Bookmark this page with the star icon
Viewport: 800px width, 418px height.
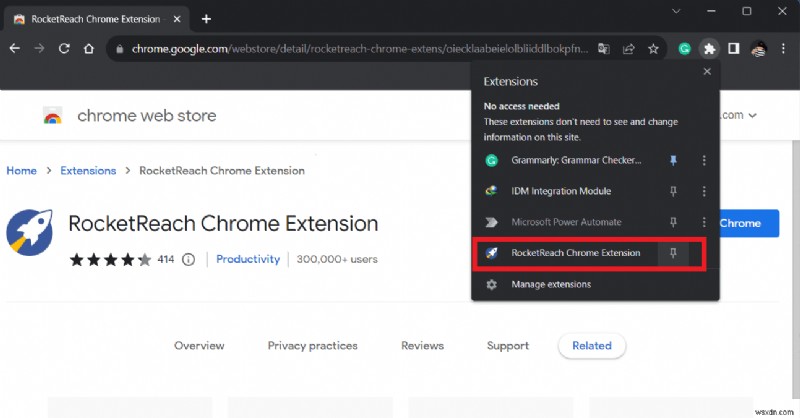tap(653, 48)
